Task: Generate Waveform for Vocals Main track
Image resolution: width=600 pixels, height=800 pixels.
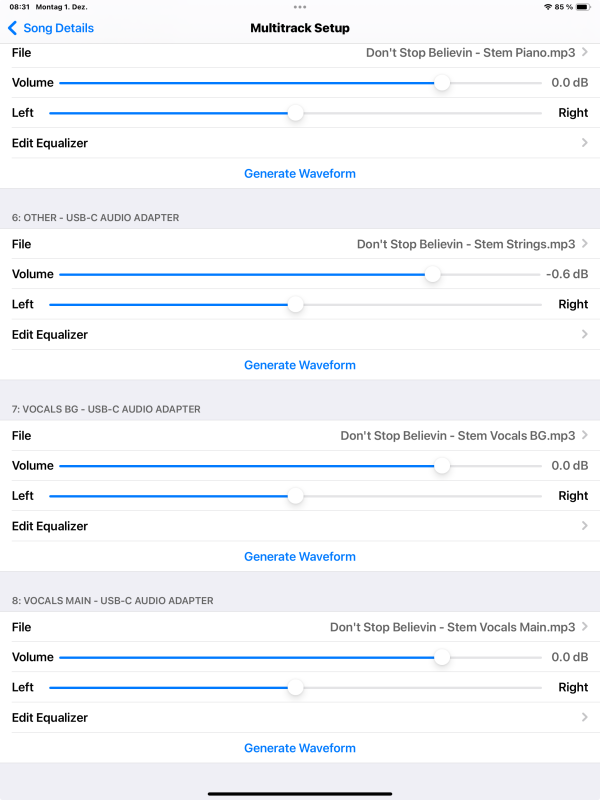Action: pos(300,748)
